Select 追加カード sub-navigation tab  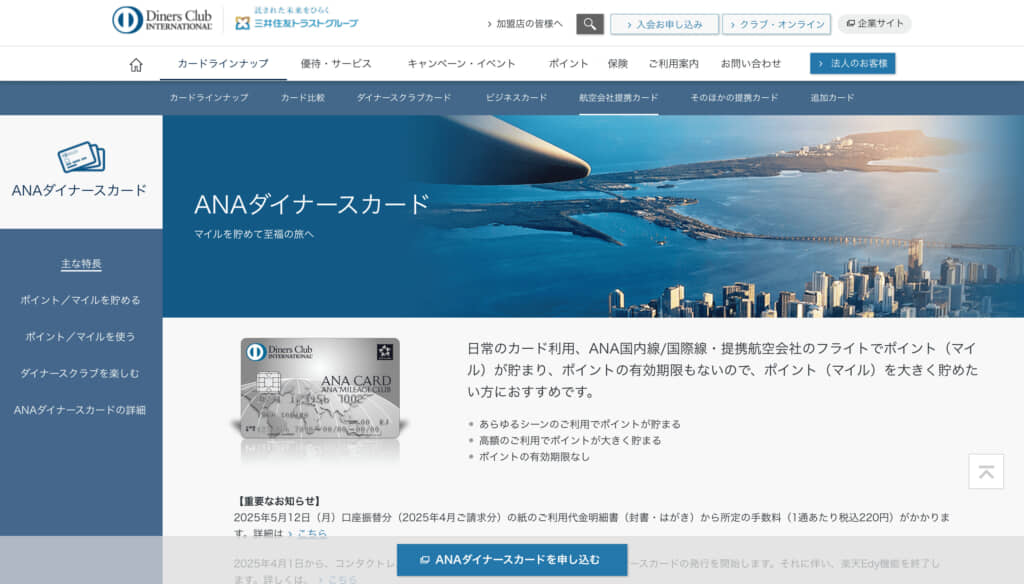(x=832, y=98)
